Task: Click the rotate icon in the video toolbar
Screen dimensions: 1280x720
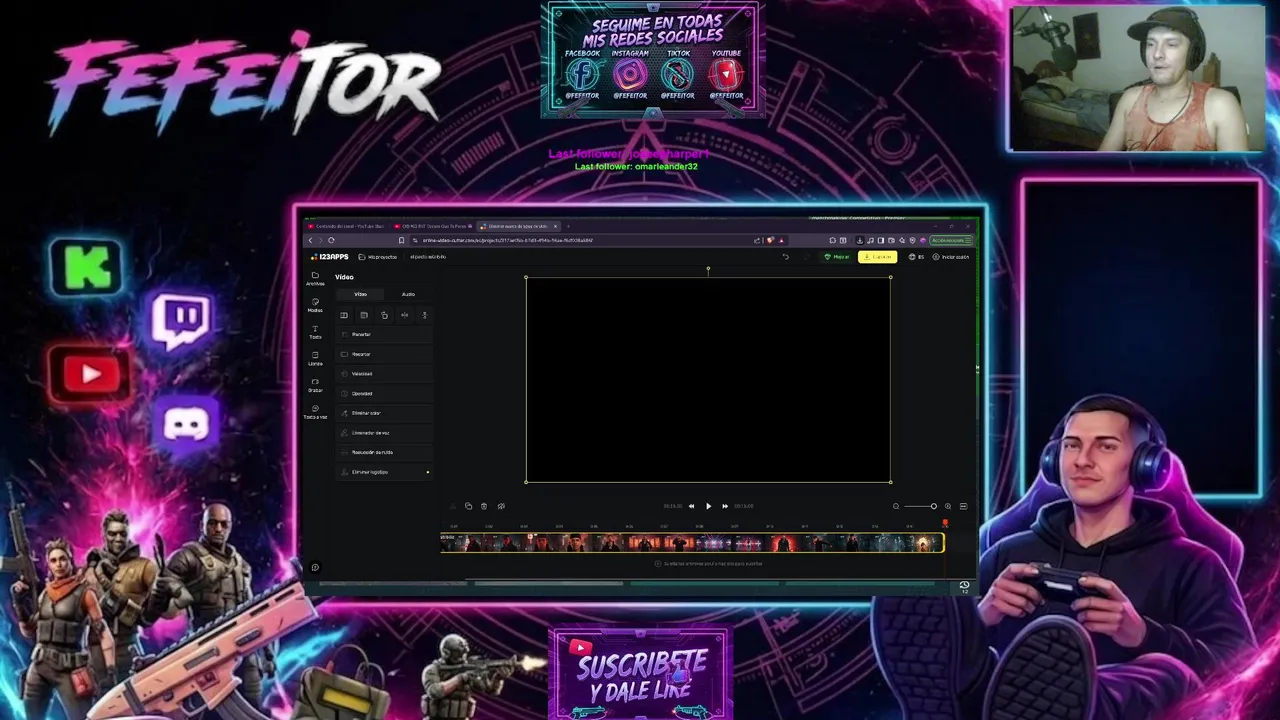Action: [384, 315]
